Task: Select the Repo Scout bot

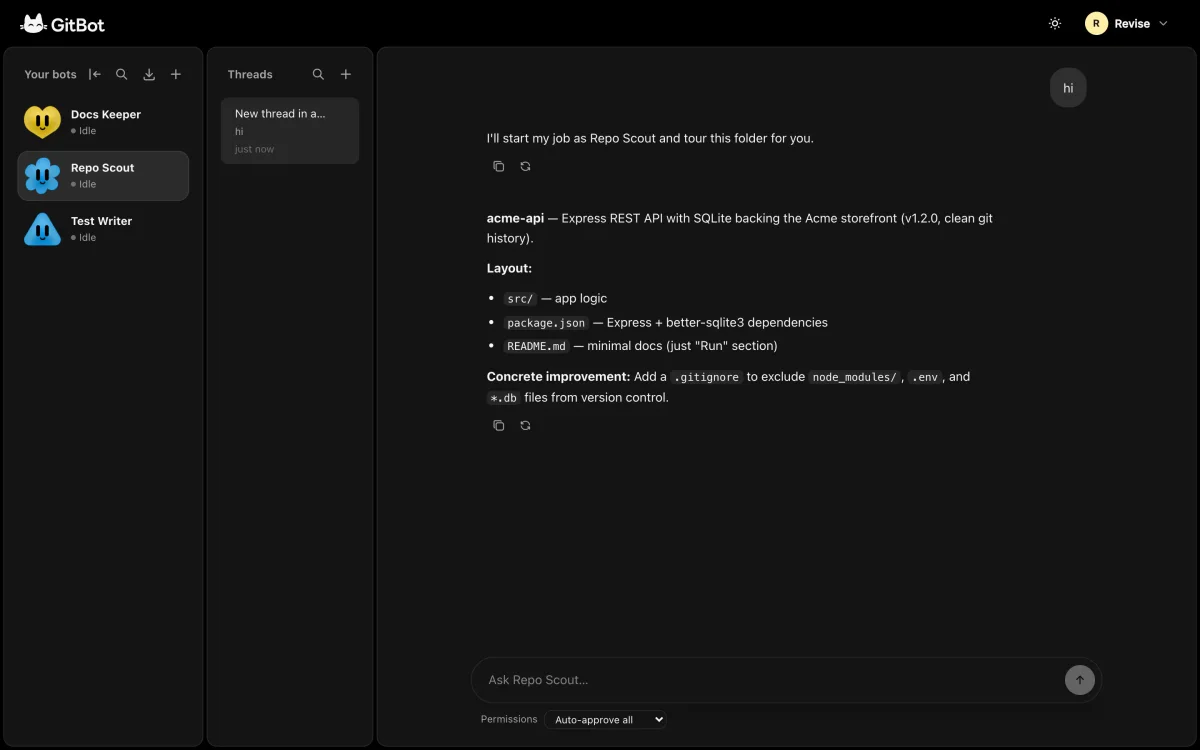Action: tap(103, 176)
